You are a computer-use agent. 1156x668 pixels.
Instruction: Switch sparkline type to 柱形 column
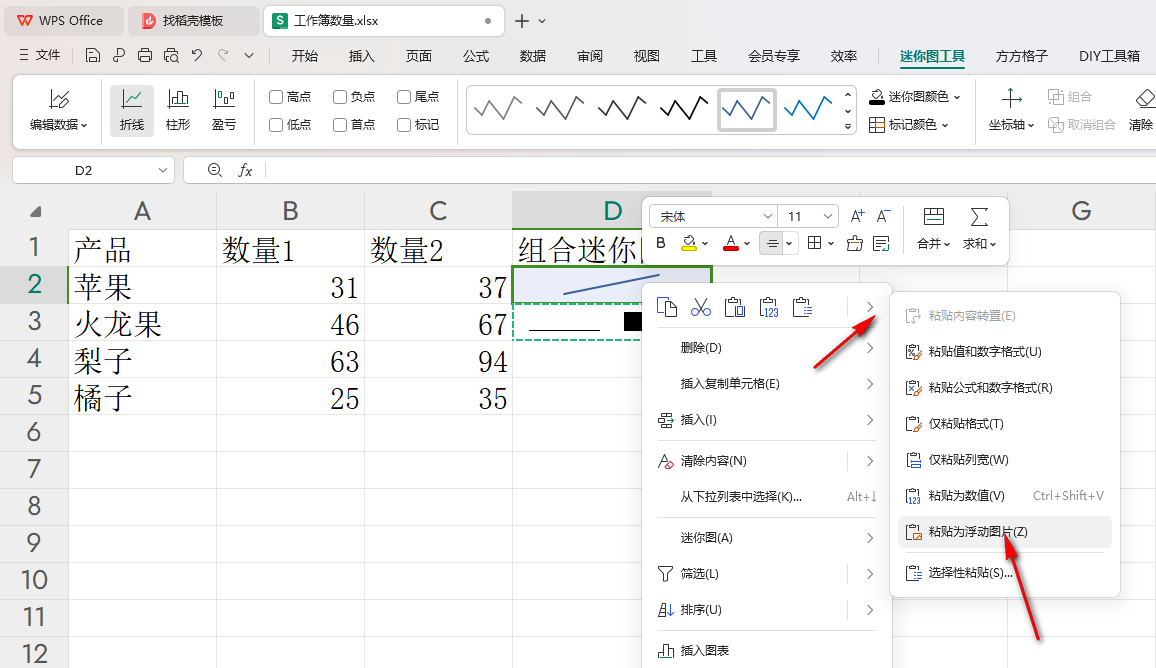pyautogui.click(x=178, y=110)
